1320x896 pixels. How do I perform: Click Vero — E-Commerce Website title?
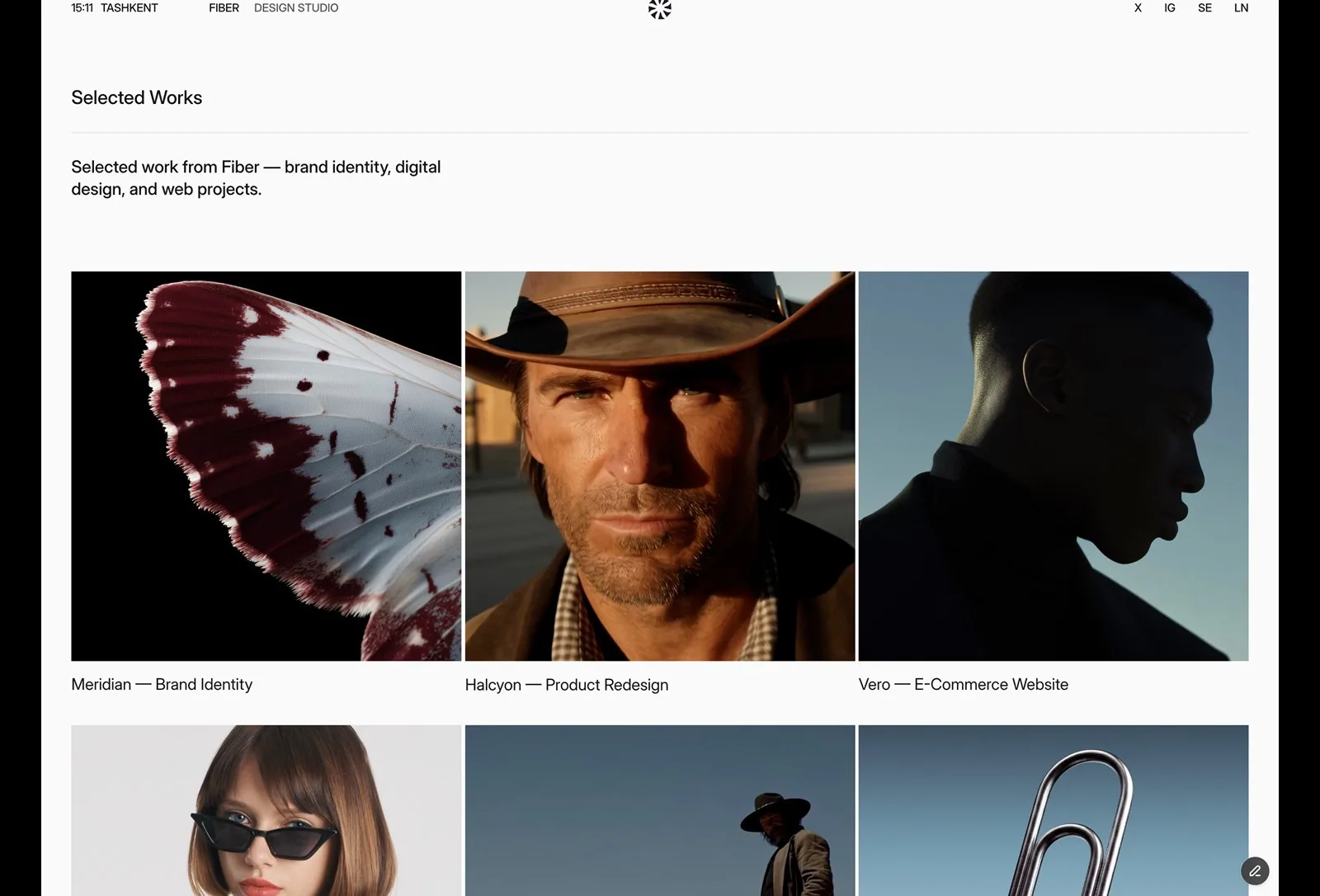pyautogui.click(x=964, y=685)
